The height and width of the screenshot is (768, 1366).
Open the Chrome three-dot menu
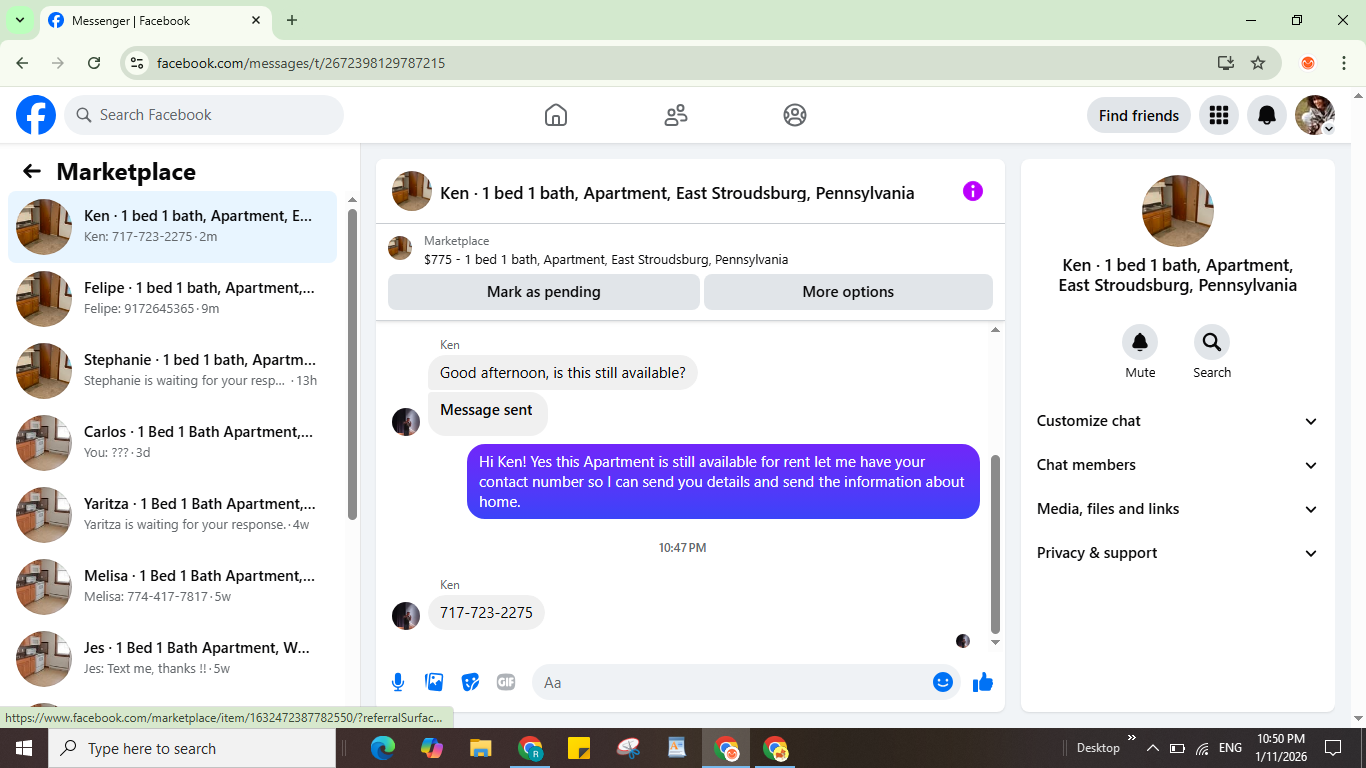tap(1344, 63)
